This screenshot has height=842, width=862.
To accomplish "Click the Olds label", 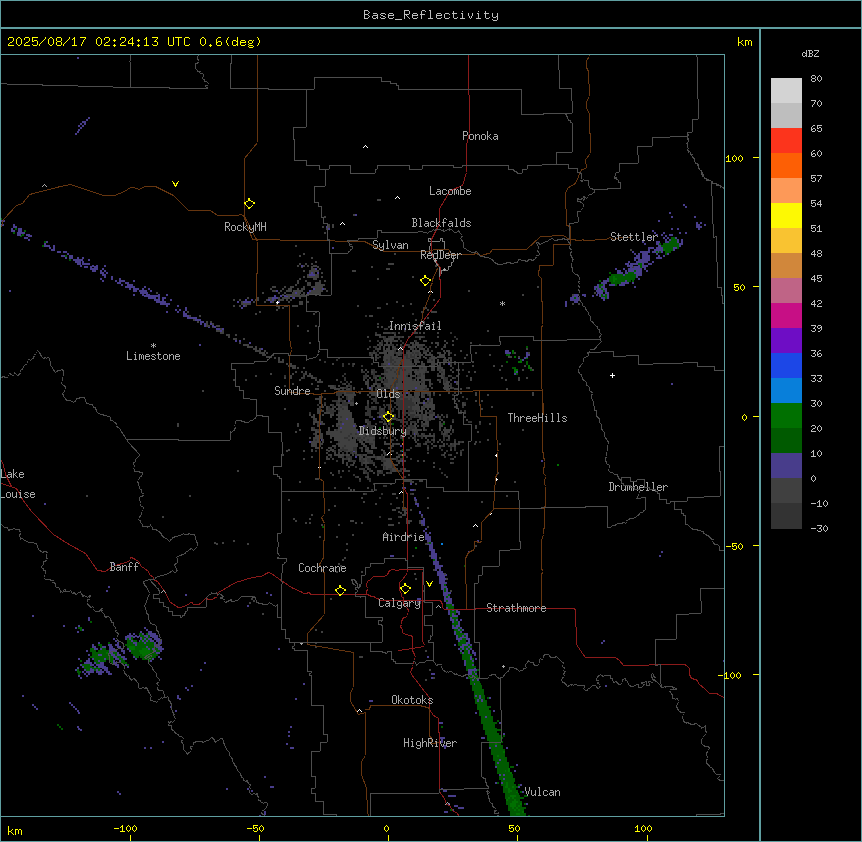I will pos(388,394).
